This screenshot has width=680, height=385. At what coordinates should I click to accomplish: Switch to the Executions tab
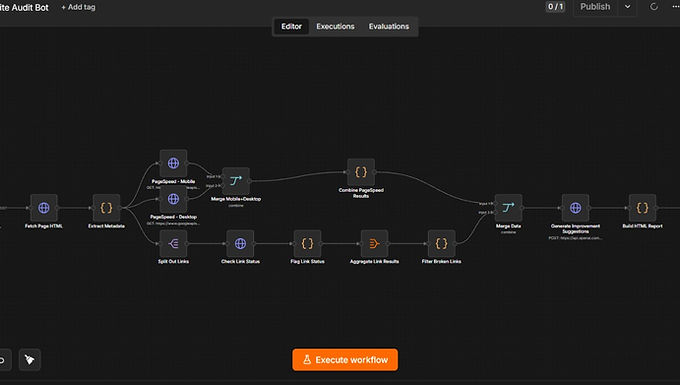coord(335,26)
